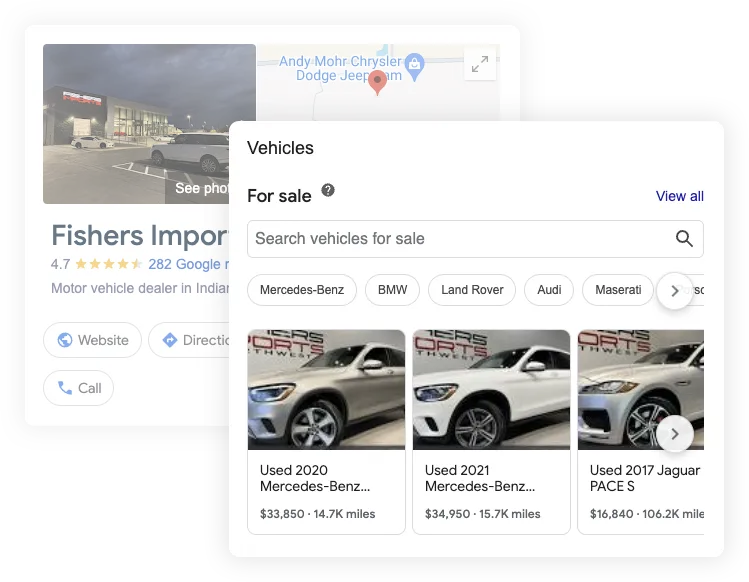749x582 pixels.
Task: Choose the Maserati brand filter
Action: coord(618,290)
